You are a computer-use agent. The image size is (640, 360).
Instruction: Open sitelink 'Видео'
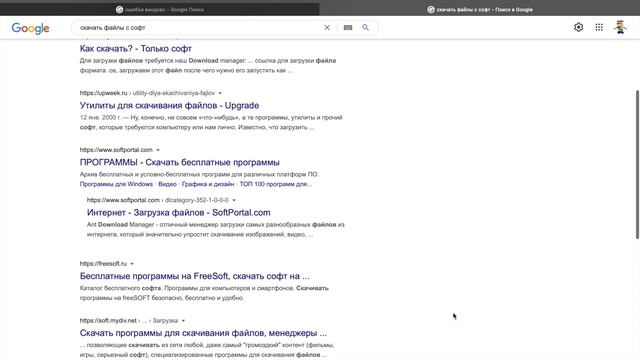click(x=167, y=184)
